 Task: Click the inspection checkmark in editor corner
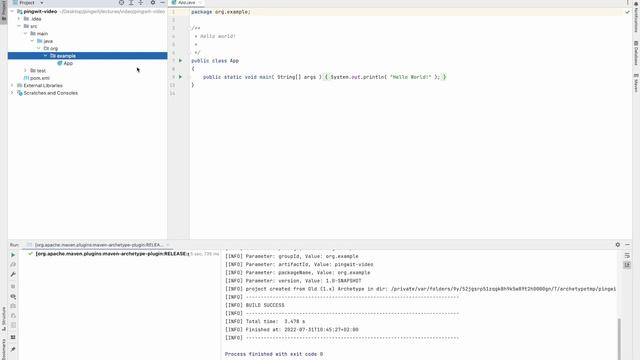coord(627,12)
